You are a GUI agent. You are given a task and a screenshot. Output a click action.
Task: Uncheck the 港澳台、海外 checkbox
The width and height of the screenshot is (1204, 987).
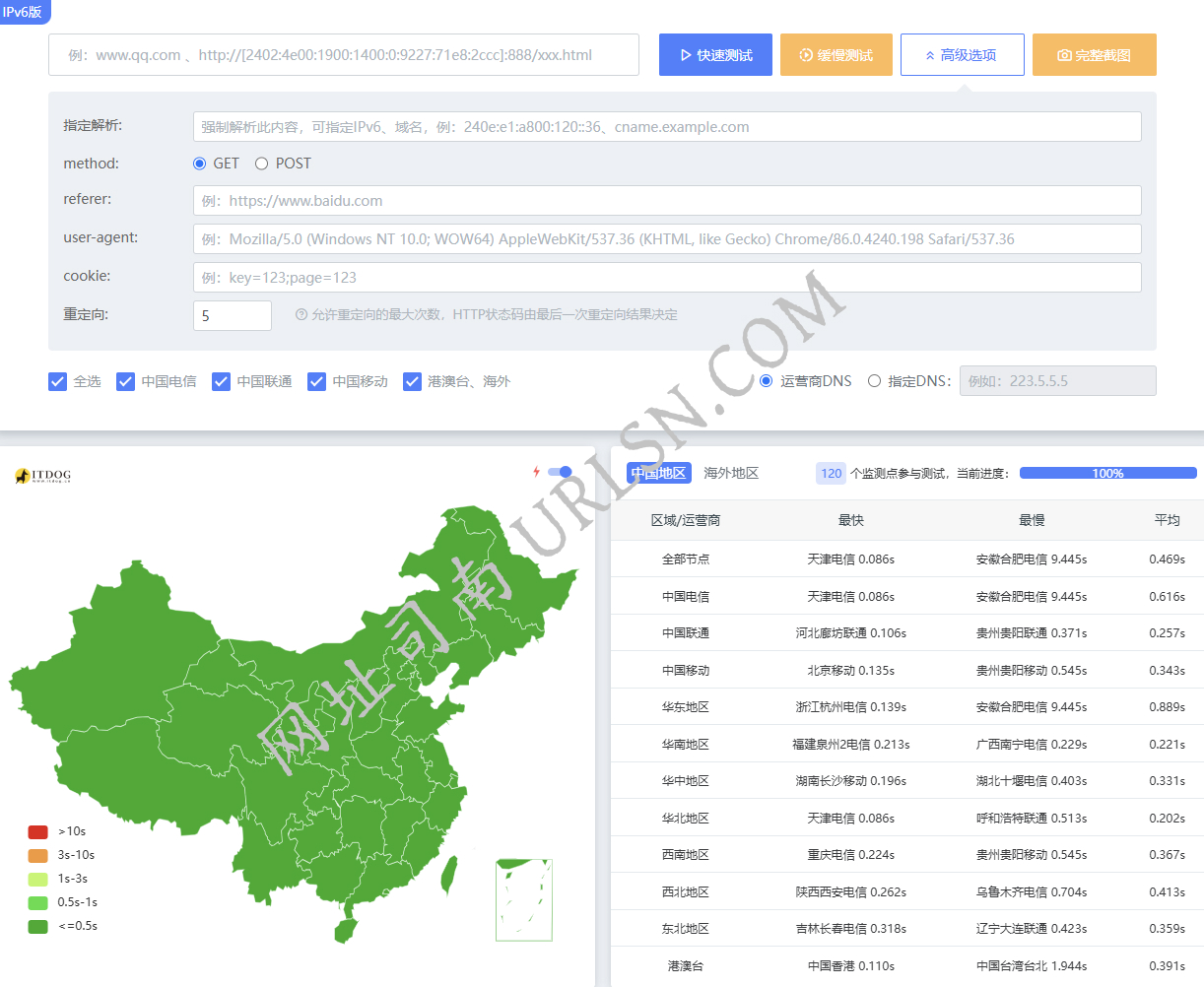[412, 381]
